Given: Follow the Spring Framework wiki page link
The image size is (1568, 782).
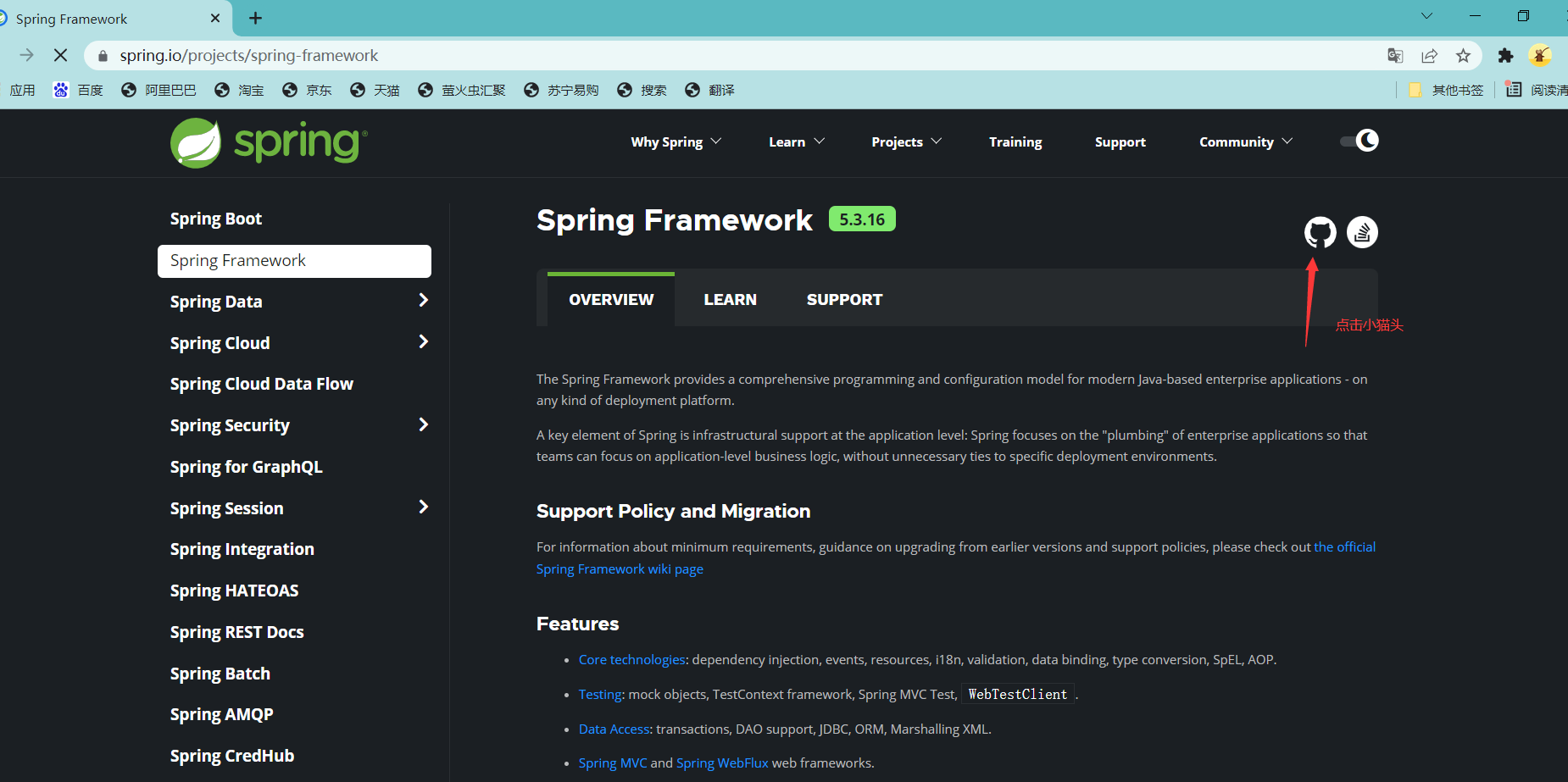Looking at the screenshot, I should click(620, 569).
